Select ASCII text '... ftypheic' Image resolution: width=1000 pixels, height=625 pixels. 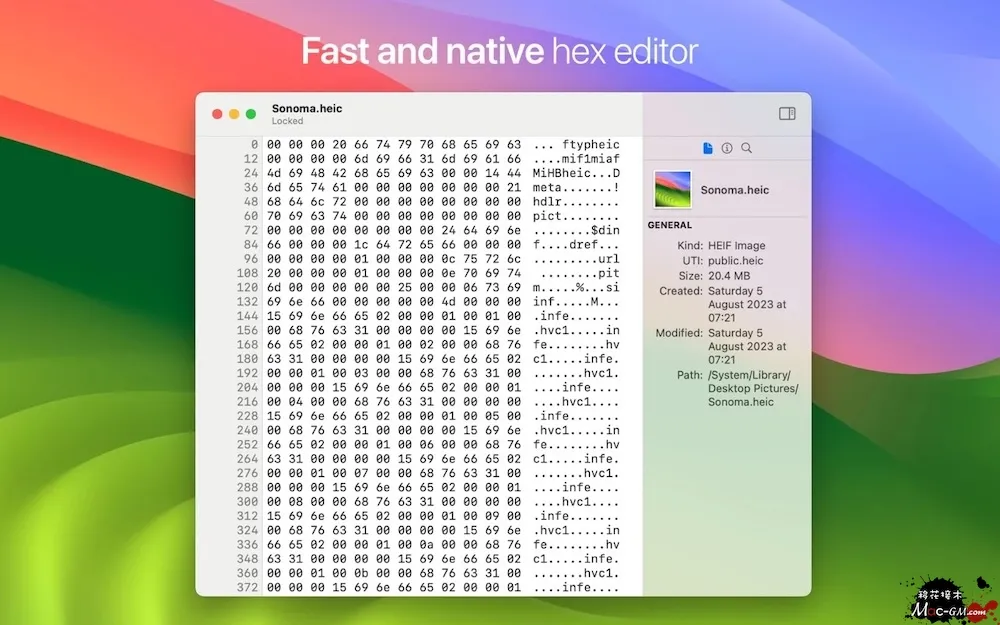[576, 145]
